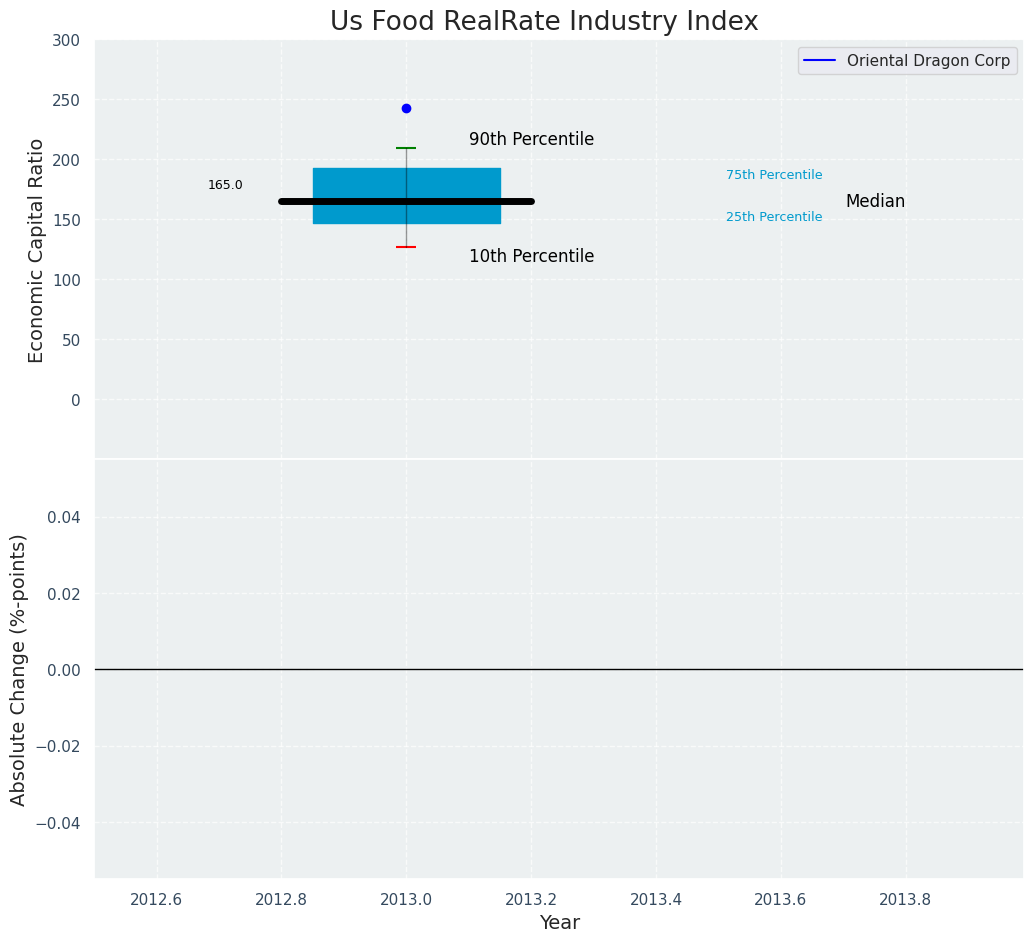Click the green 90th percentile whisker cap
This screenshot has width=1034, height=942.
tap(406, 148)
